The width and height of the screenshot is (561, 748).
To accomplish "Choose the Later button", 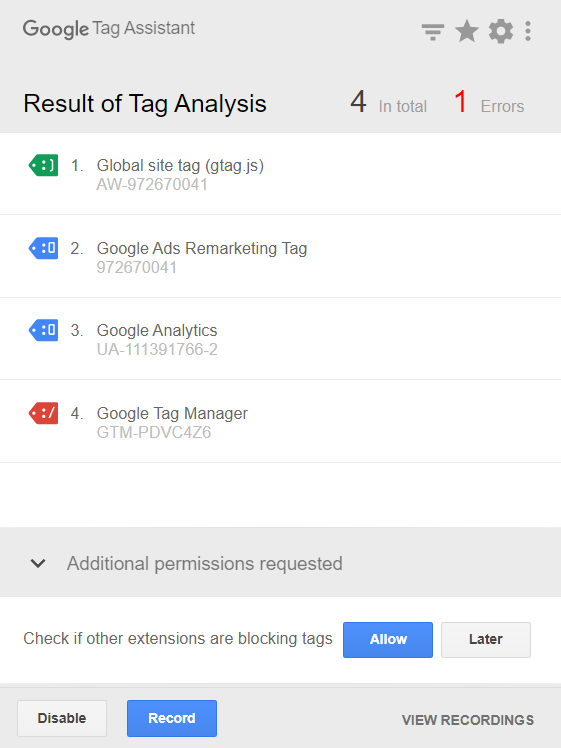I will 486,640.
